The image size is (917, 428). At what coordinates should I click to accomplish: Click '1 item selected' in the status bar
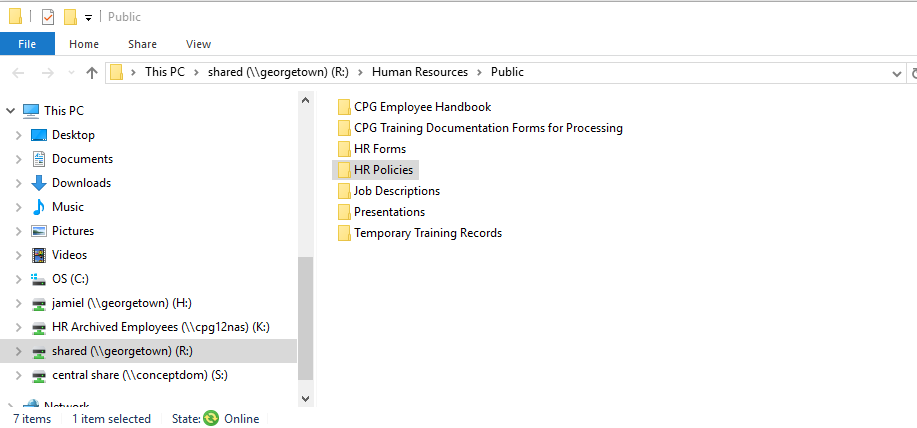(x=111, y=419)
